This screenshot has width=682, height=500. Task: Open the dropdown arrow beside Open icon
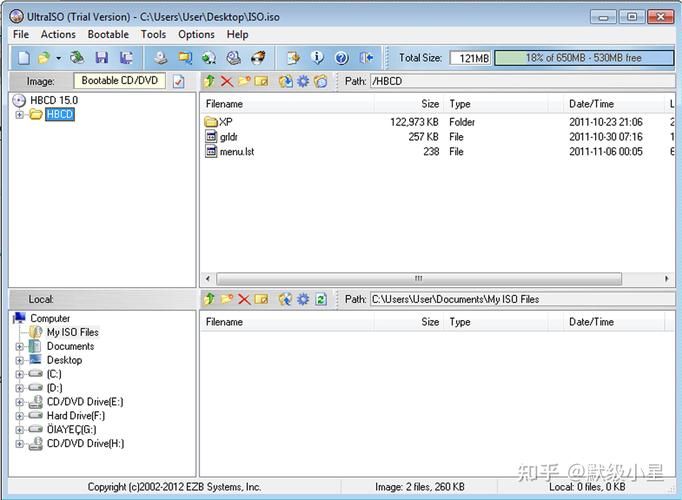pos(58,58)
